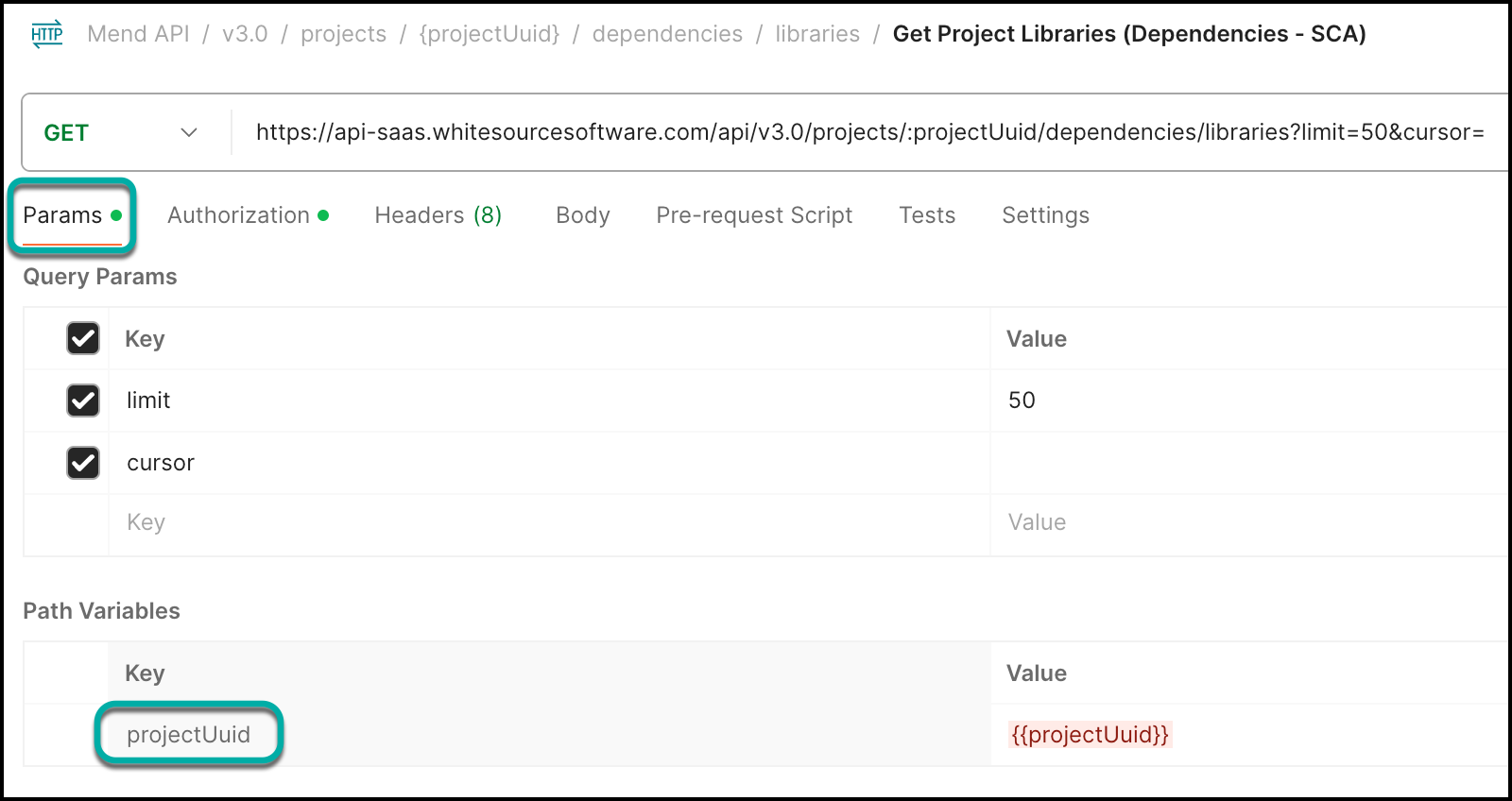Edit the limit value 50
Screen dimensions: 1512x801
point(1022,400)
